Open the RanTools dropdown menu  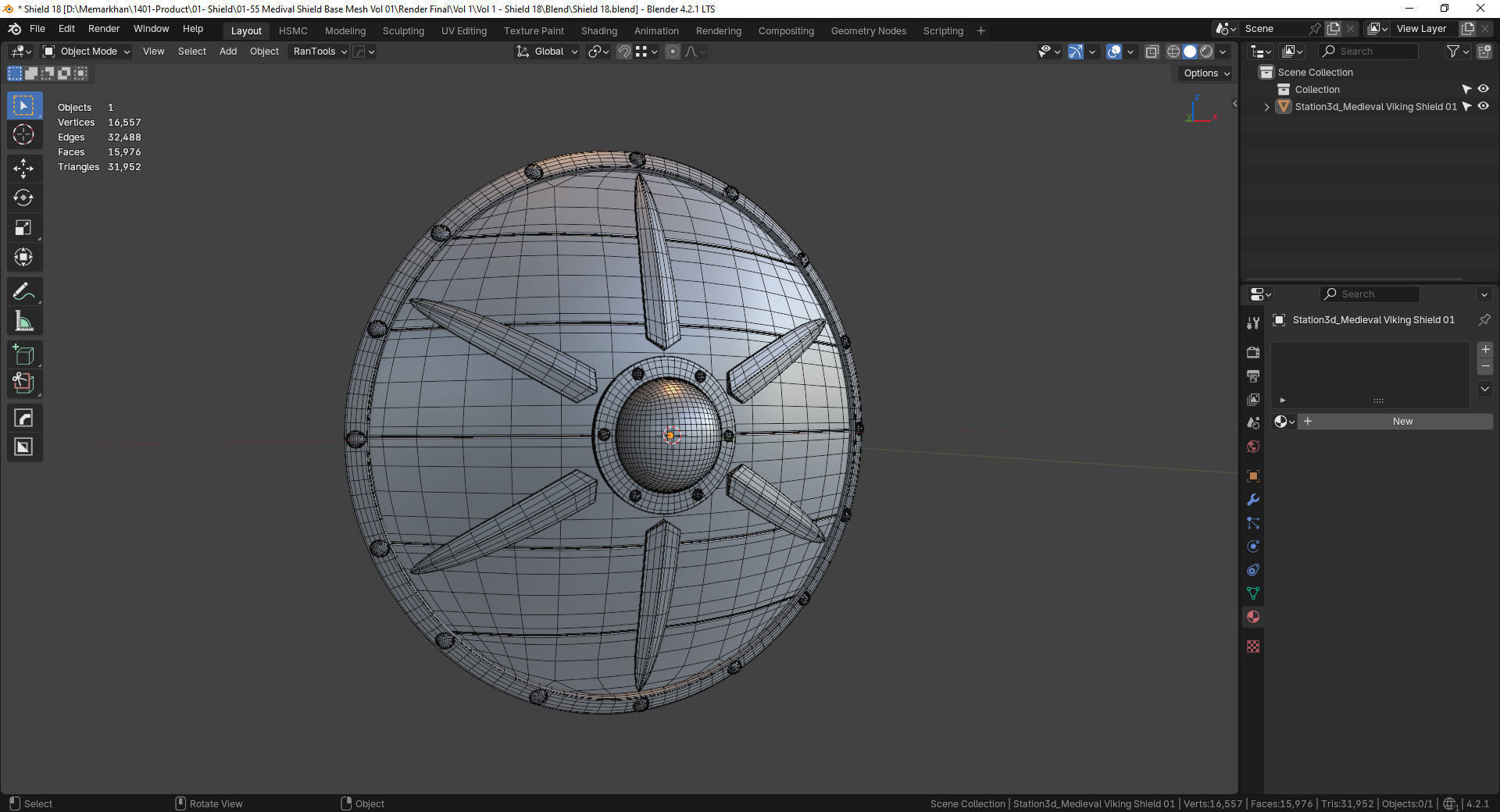(x=320, y=52)
